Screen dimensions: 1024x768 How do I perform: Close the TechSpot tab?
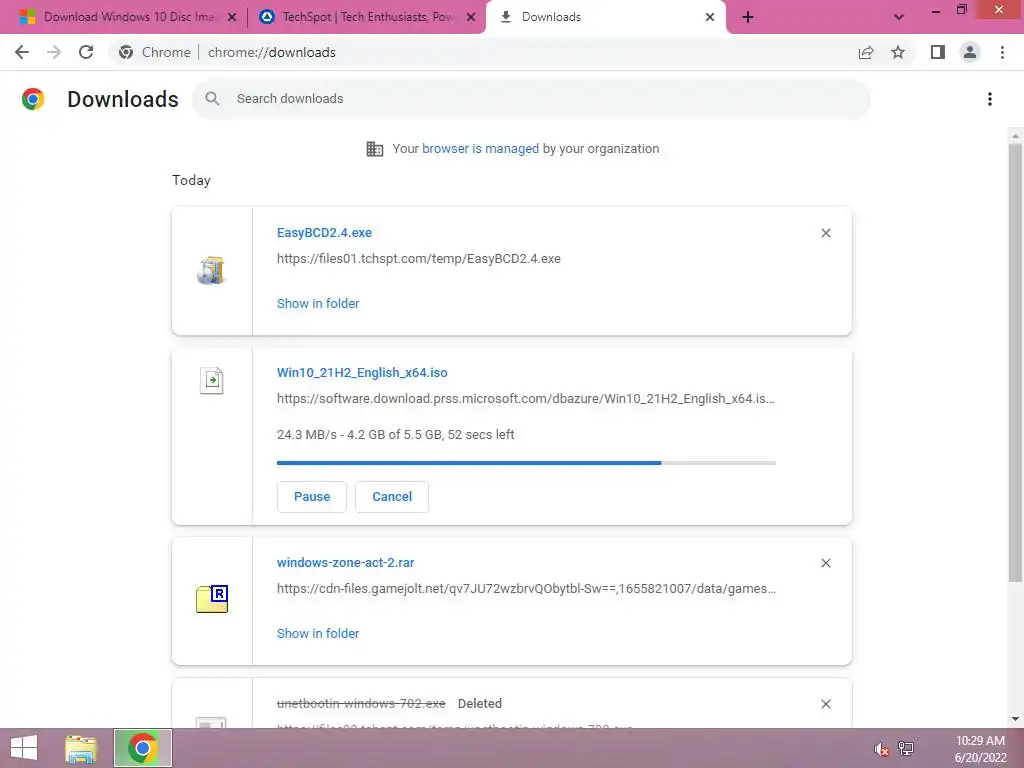(471, 17)
